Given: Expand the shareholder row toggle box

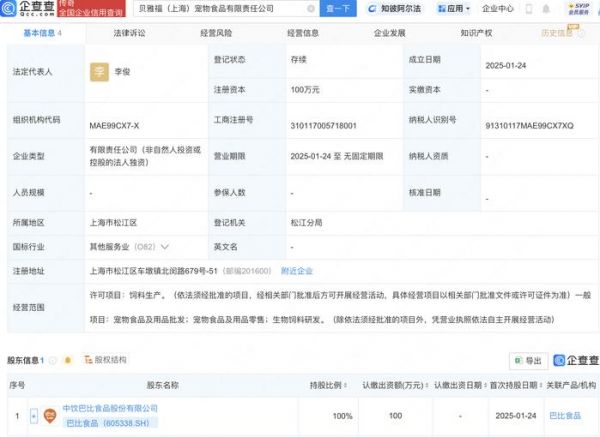Looking at the screenshot, I should (33, 414).
